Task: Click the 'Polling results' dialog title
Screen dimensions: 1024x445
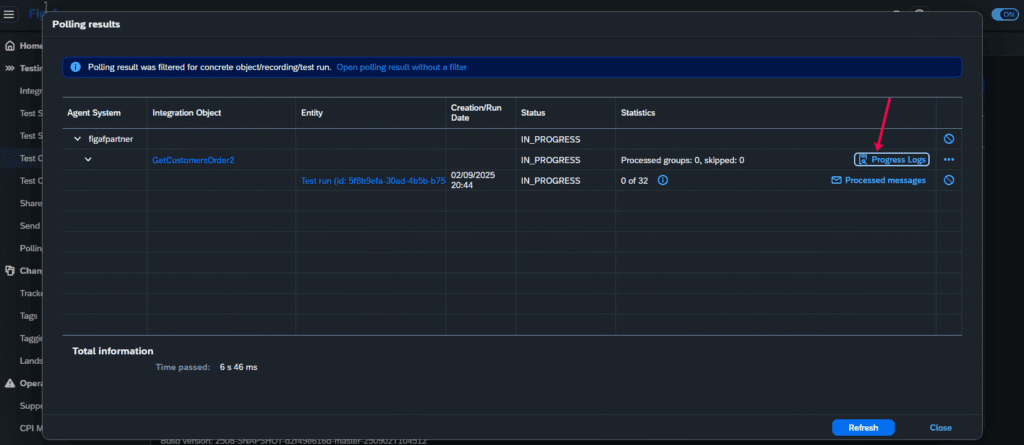Action: point(86,24)
